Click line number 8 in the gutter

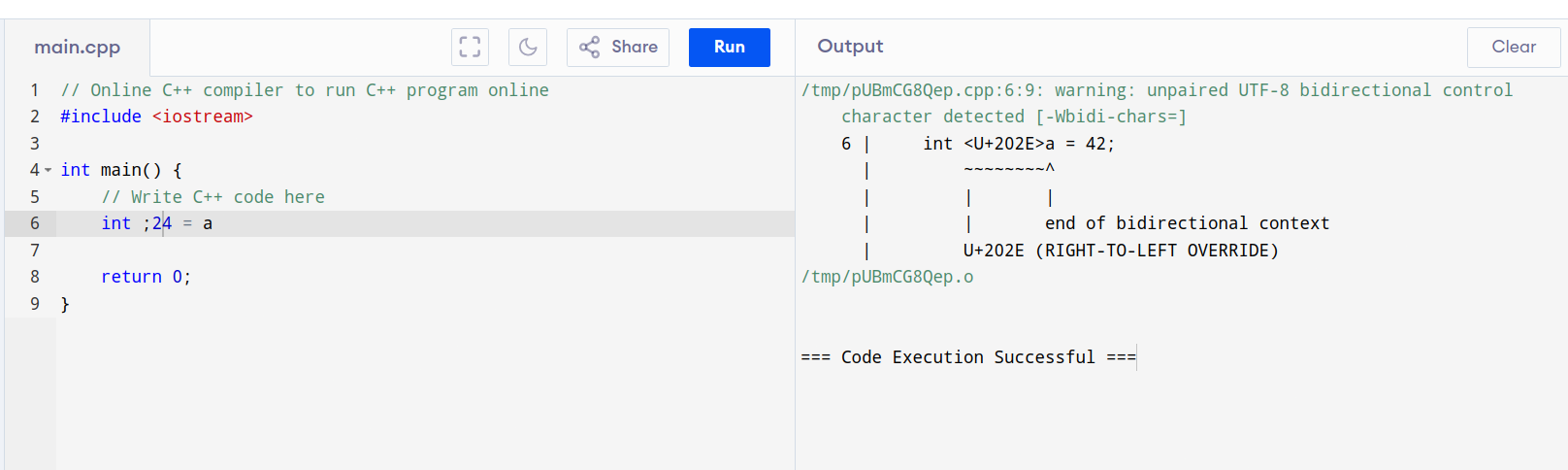point(35,277)
